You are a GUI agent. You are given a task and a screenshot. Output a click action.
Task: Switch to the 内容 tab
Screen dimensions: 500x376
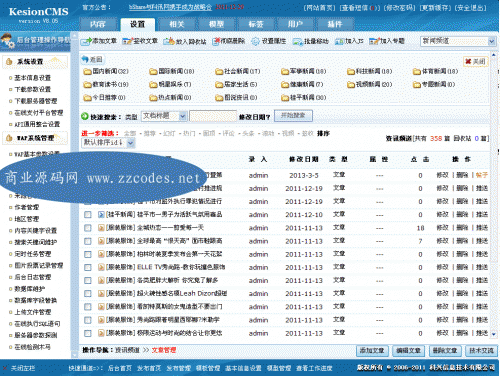point(98,24)
